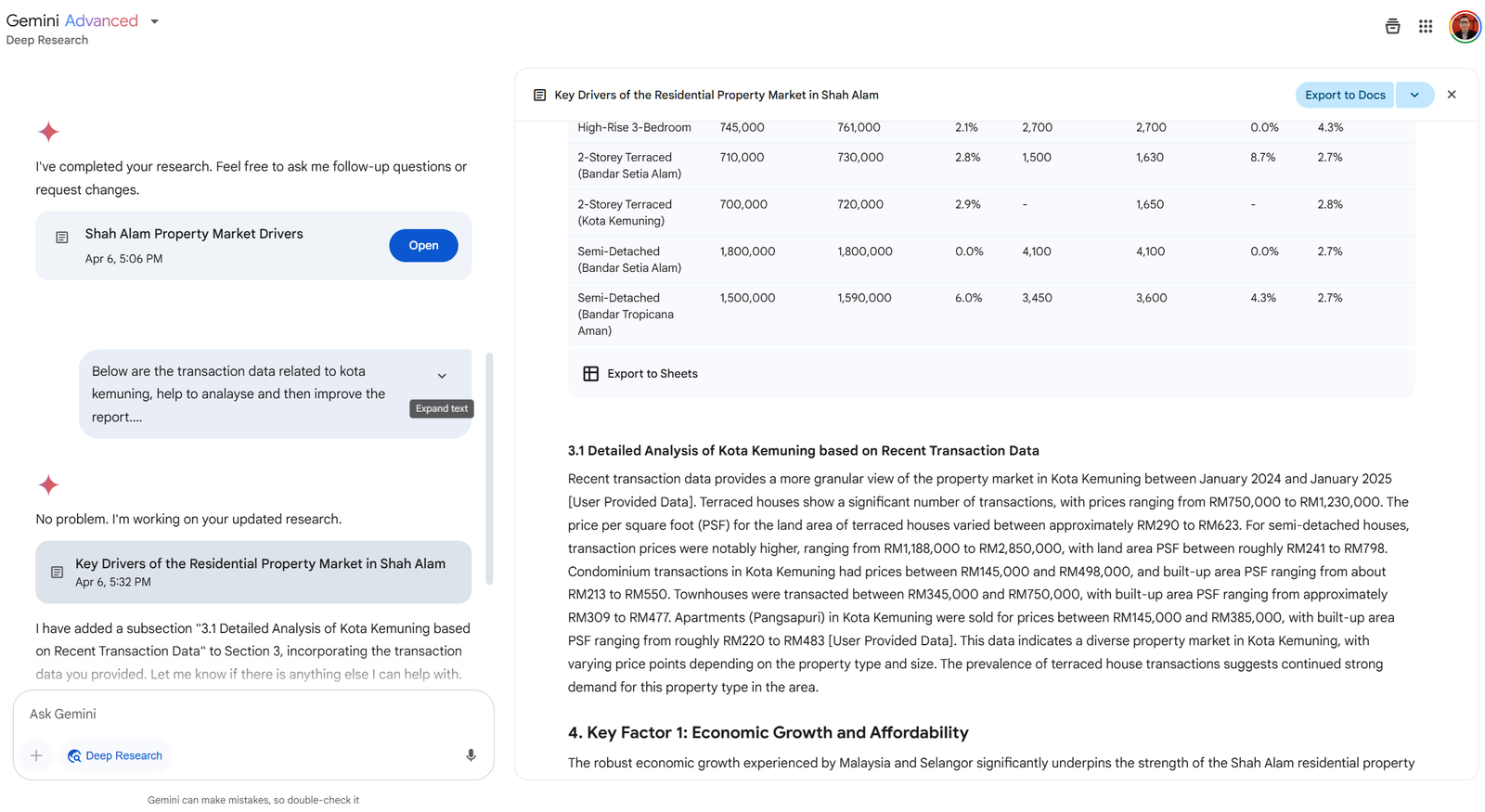Screen dimensions: 1485x812
Task: Click the 1,630 rental cell
Action: click(1150, 158)
